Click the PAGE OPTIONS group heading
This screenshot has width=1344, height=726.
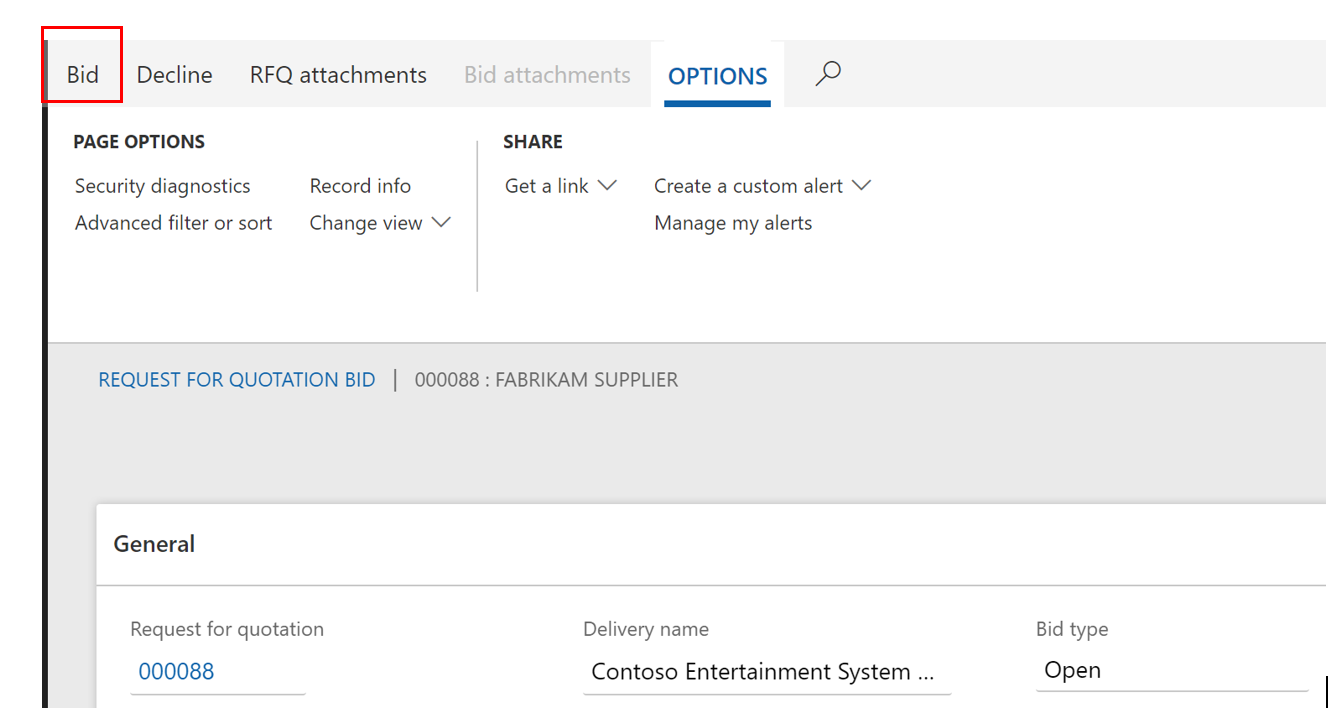click(139, 142)
